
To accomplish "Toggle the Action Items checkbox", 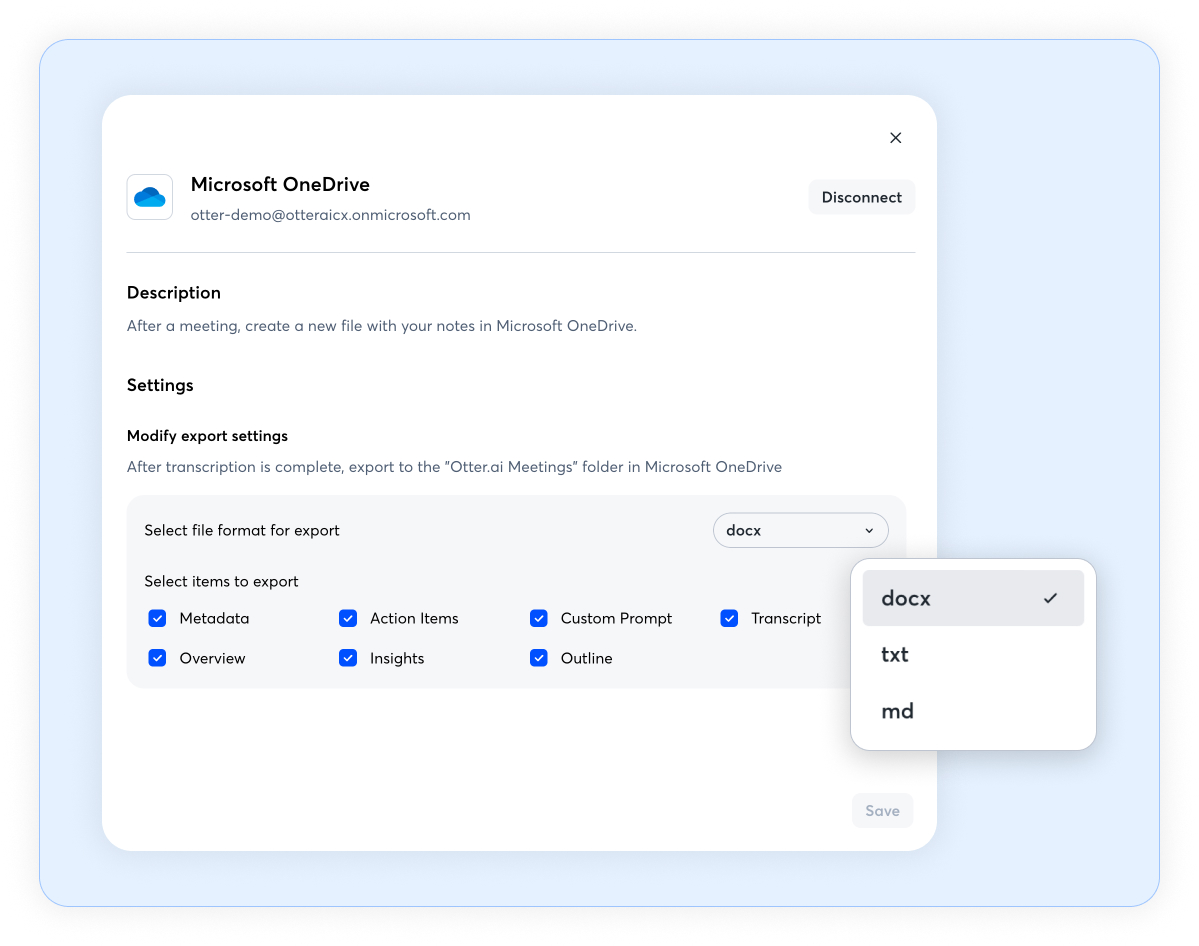I will click(x=348, y=618).
